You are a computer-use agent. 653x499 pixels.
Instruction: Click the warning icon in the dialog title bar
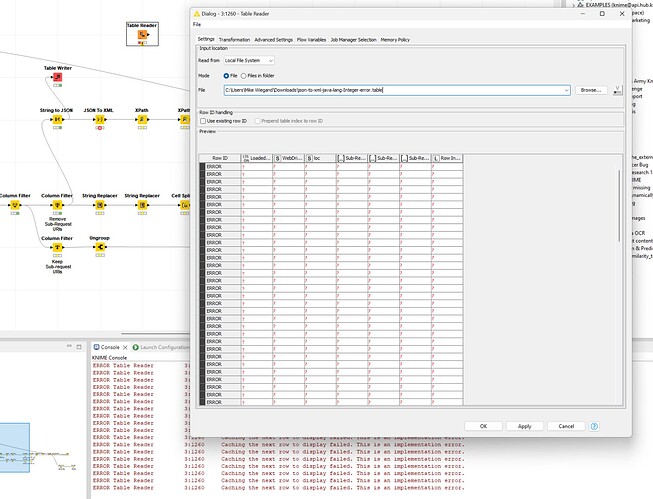pyautogui.click(x=197, y=14)
